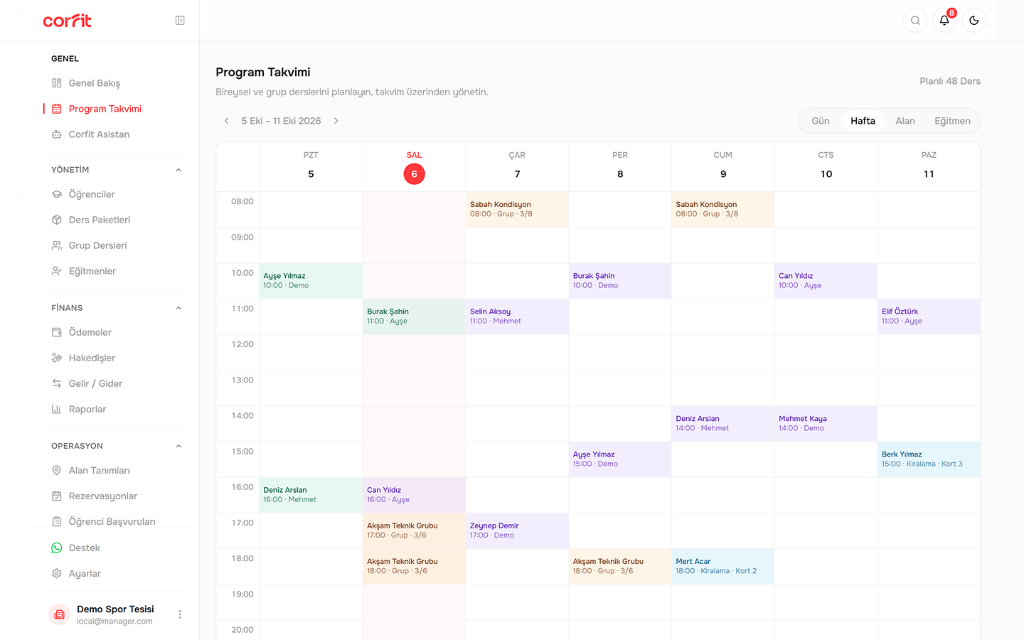Open Mehmet Kaya 14:00 demo lesson

click(825, 424)
